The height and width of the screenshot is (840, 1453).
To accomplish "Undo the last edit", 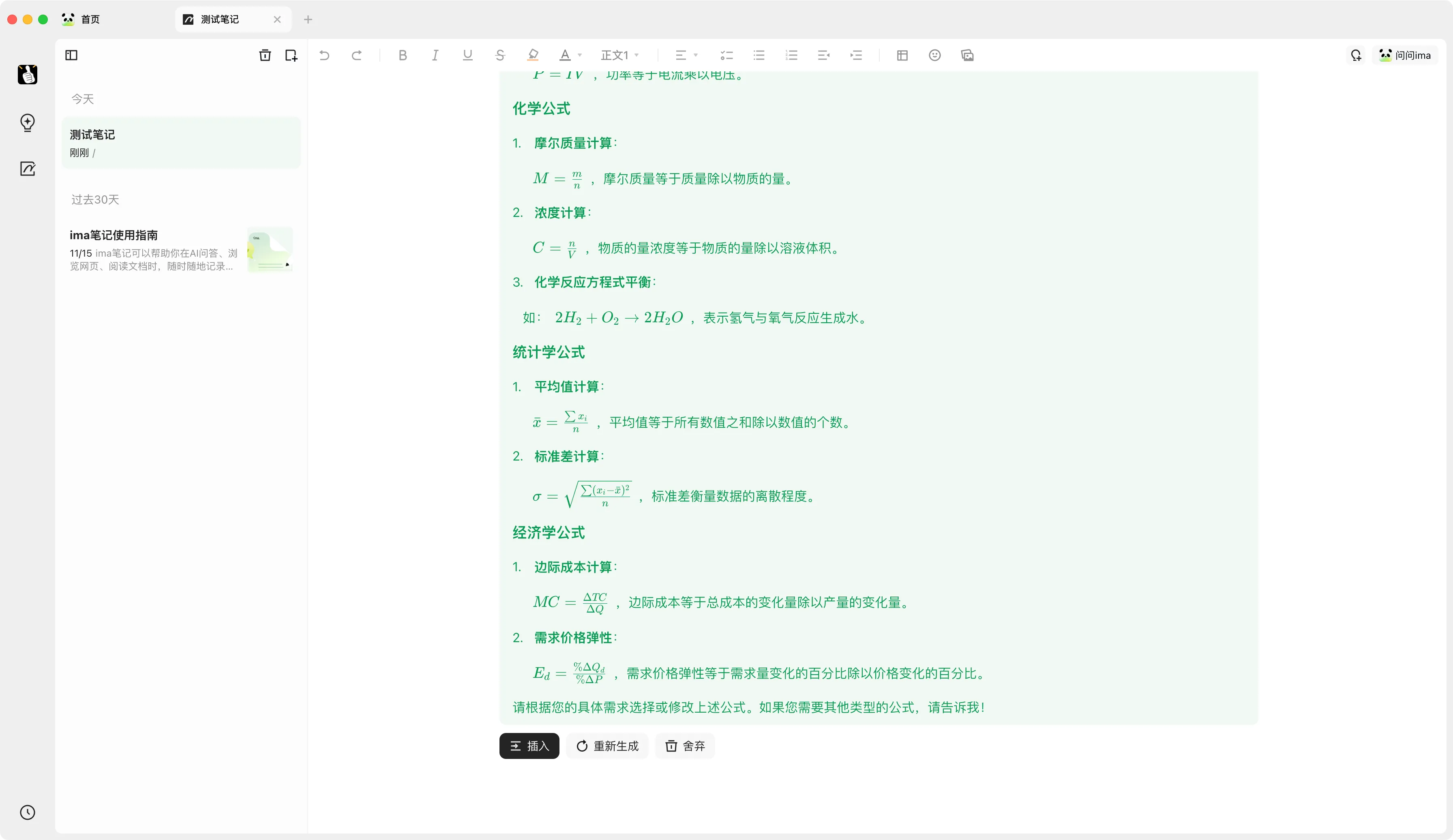I will (x=324, y=56).
